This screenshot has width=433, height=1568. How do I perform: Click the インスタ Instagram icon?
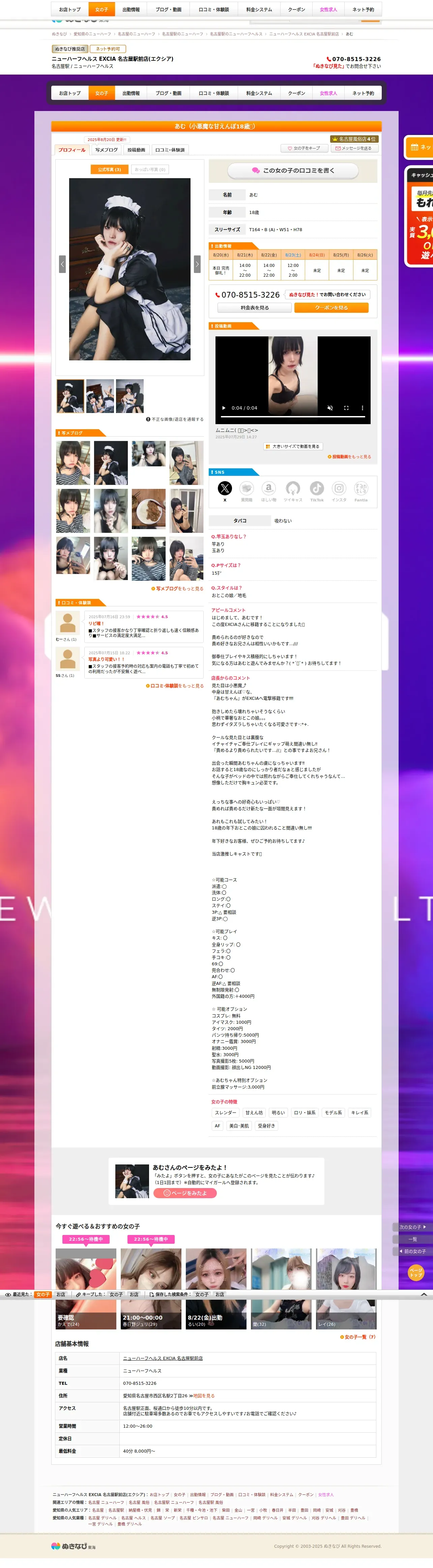pos(339,488)
